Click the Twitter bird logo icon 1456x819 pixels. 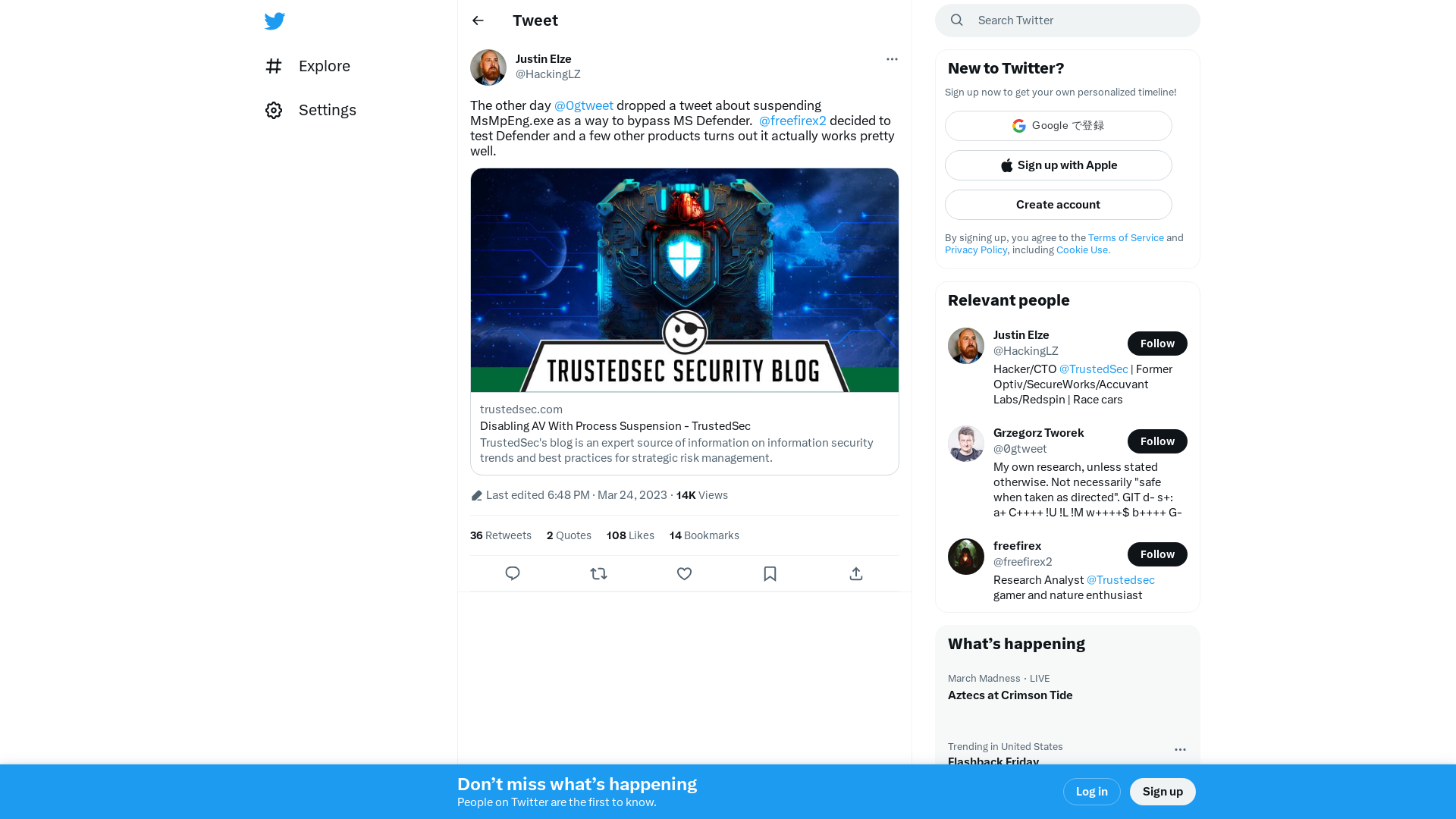click(x=275, y=20)
